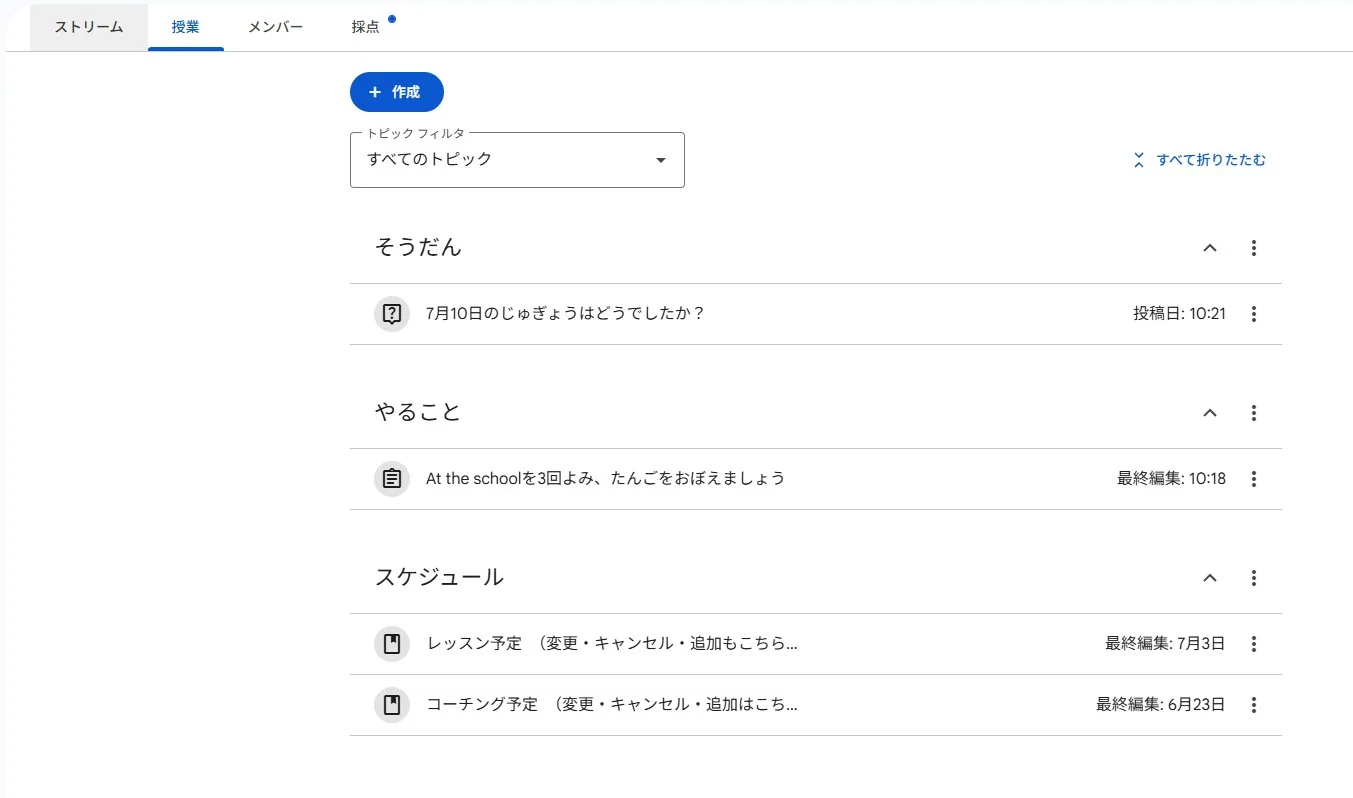Switch to the メンバー tab
Viewport: 1353px width, 798px height.
point(276,27)
